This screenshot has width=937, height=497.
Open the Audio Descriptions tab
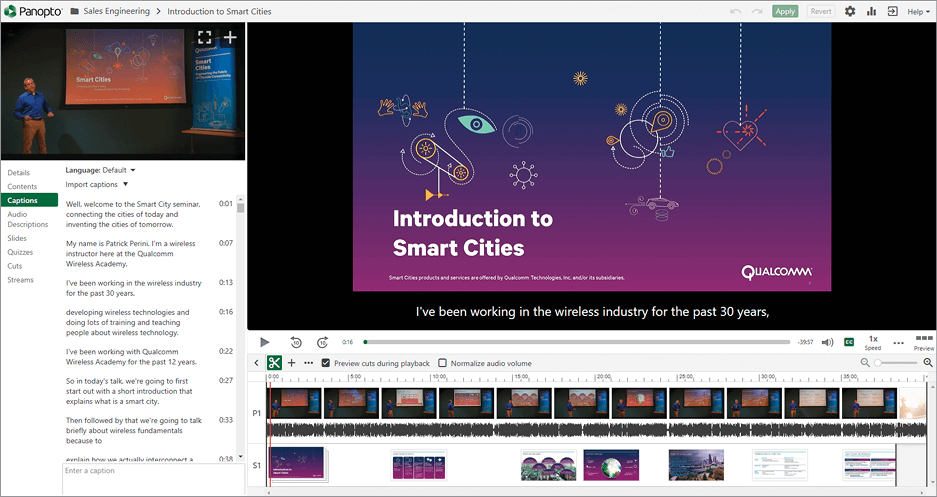pos(27,219)
